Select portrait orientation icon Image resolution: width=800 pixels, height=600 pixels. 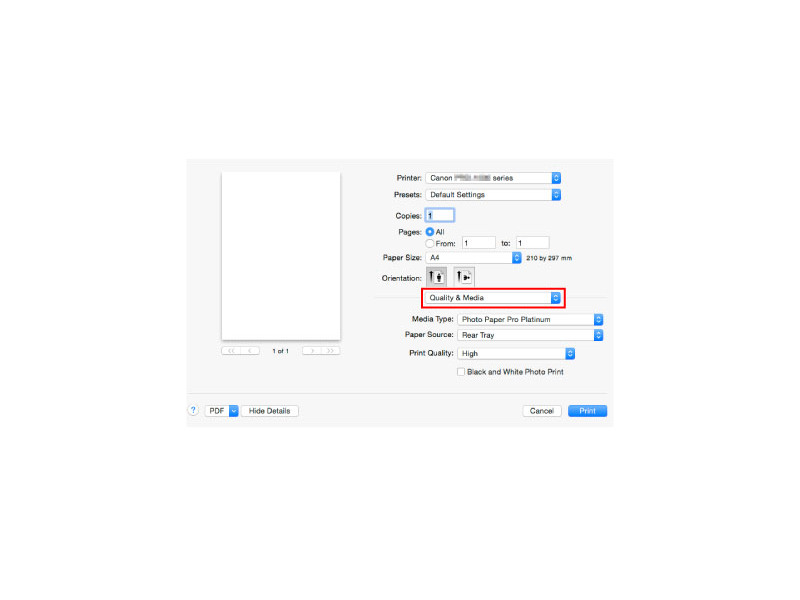tap(436, 277)
